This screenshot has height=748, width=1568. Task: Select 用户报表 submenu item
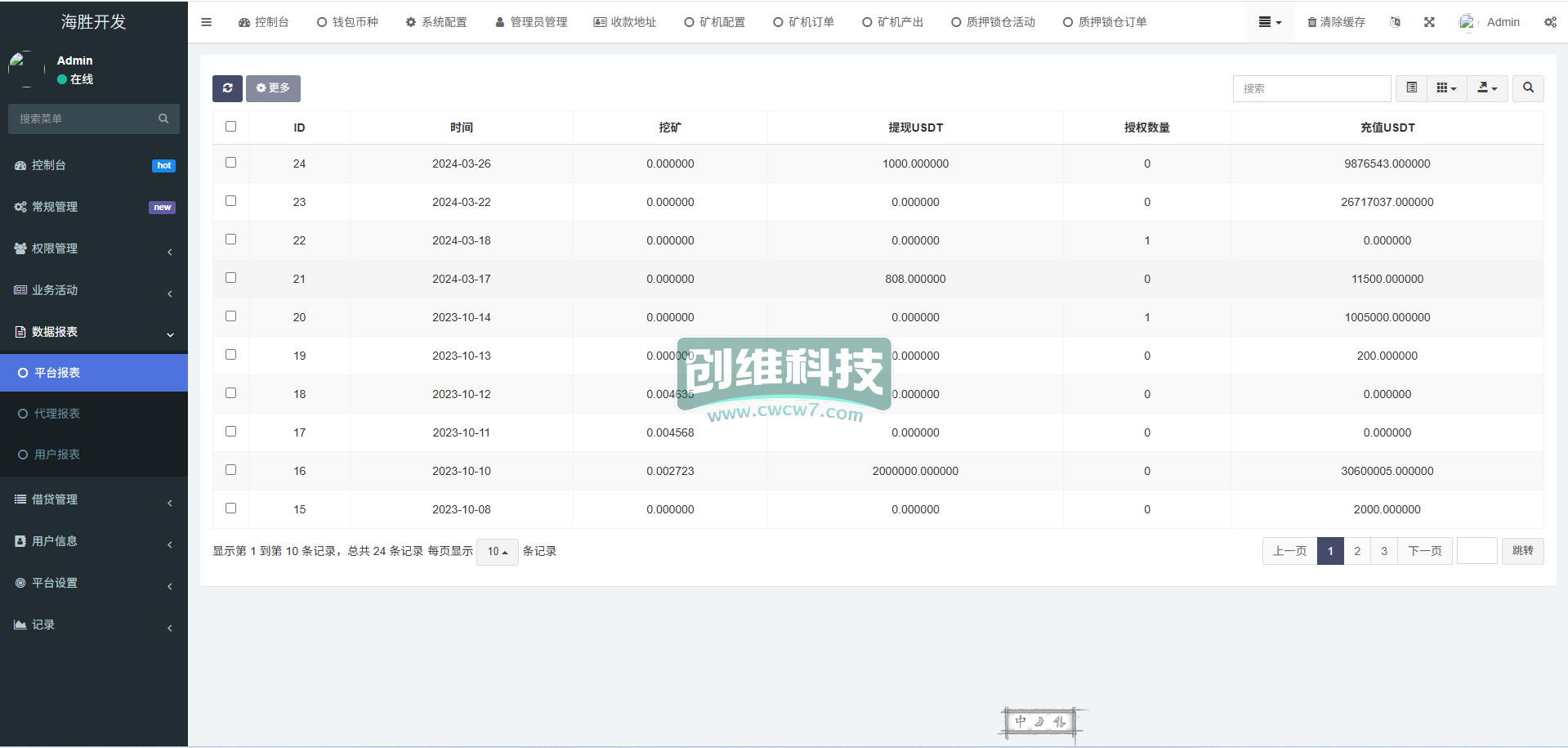point(94,455)
